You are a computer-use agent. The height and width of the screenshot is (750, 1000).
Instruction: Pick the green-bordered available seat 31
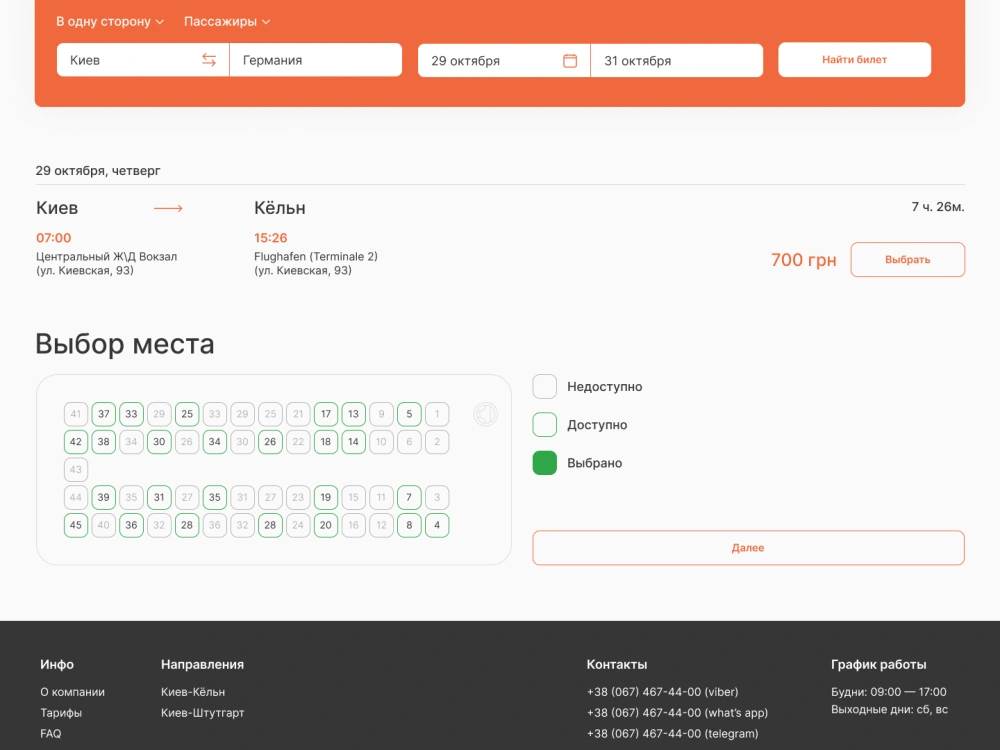[159, 497]
